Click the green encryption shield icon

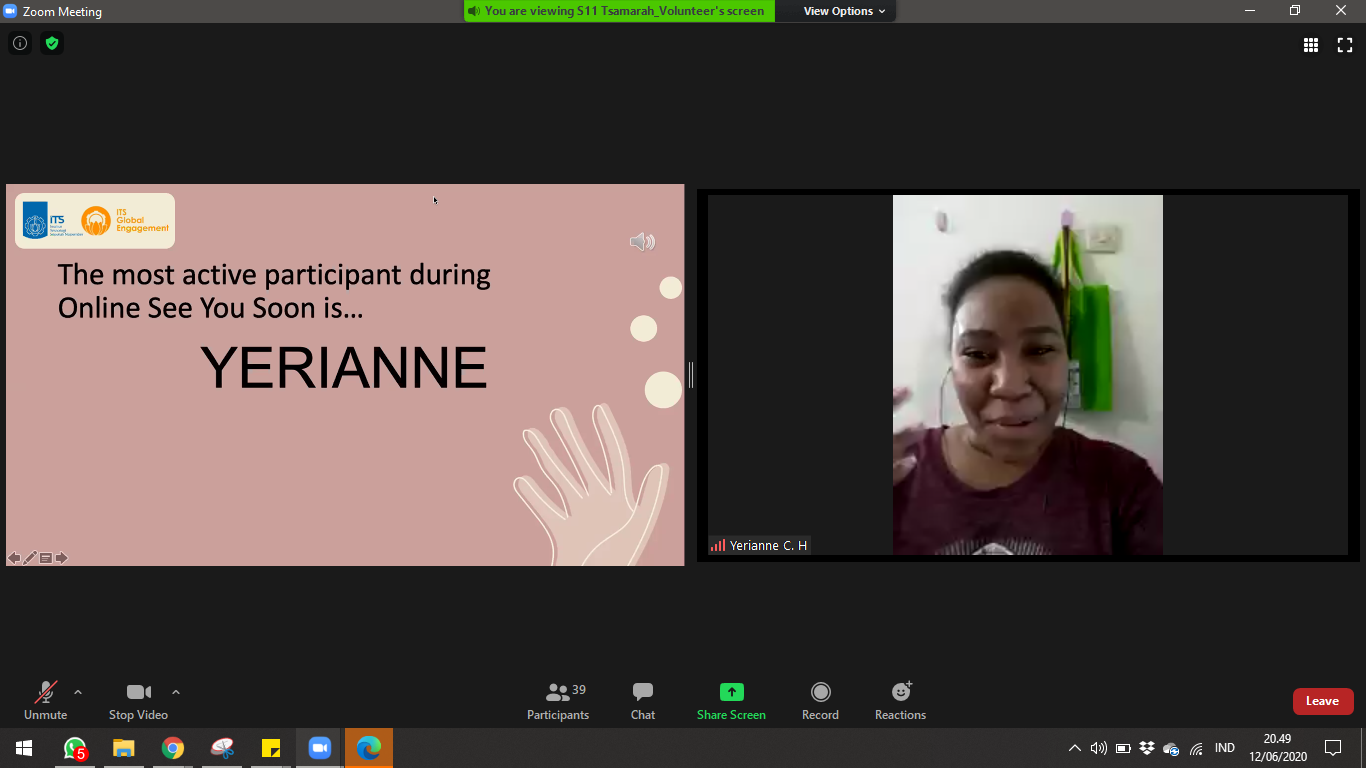click(x=52, y=43)
